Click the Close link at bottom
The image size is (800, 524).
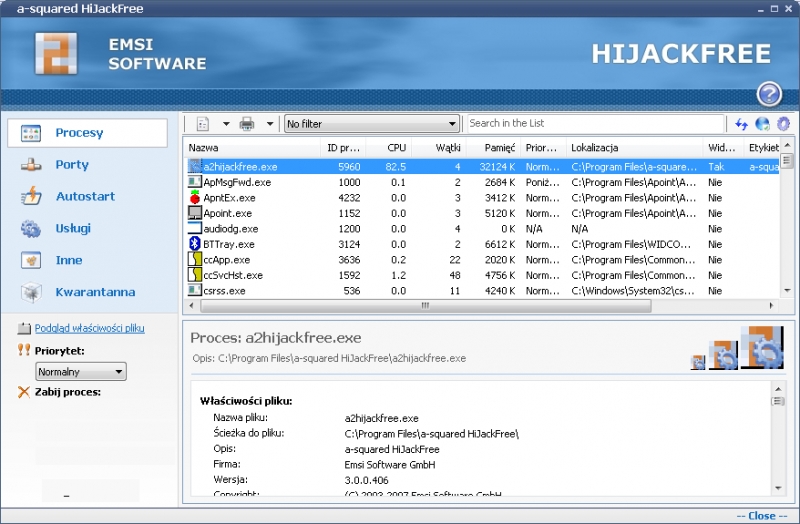763,516
